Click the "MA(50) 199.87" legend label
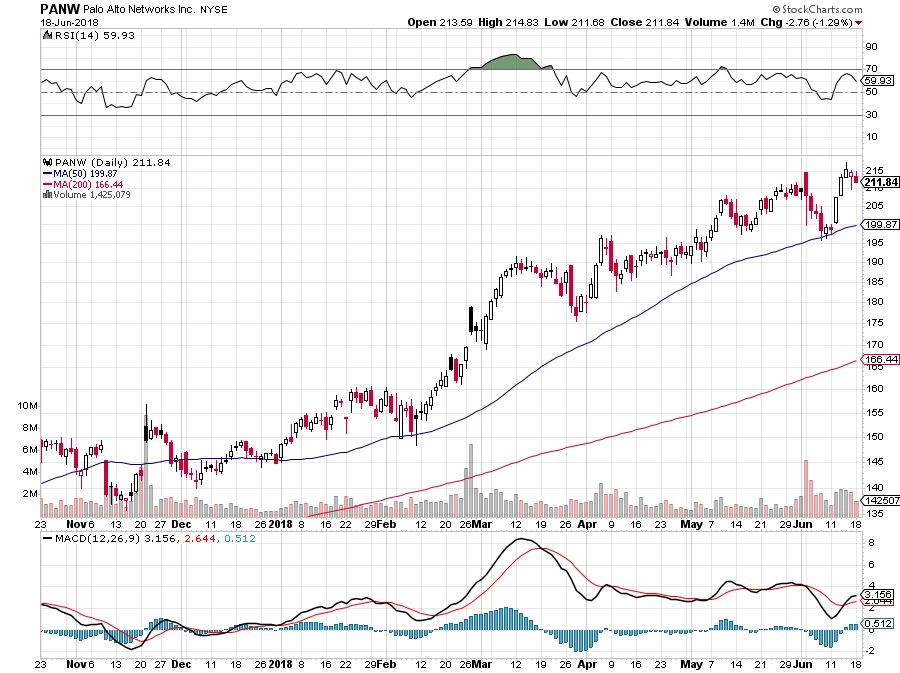Viewport: 900px width, 673px height. [85, 173]
